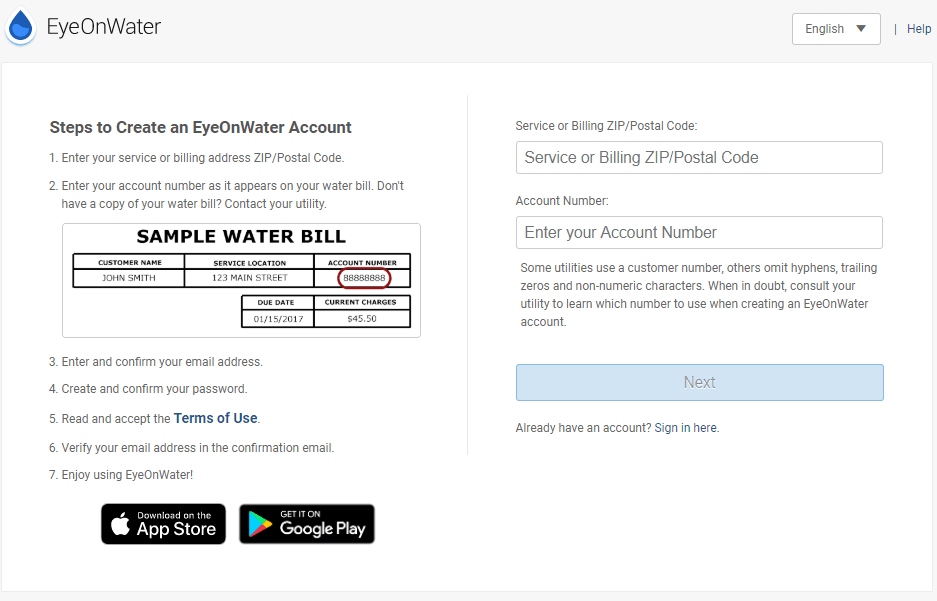Open the App Store download badge
This screenshot has height=601, width=937.
[x=163, y=523]
